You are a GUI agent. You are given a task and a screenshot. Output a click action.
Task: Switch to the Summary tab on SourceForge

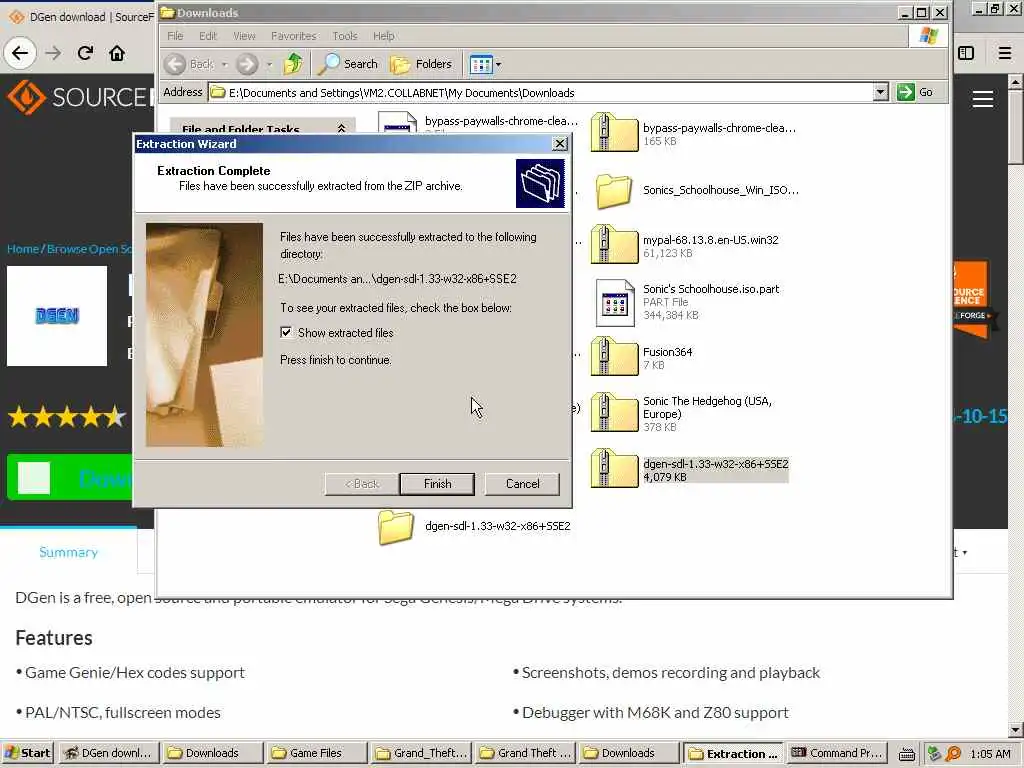pos(69,552)
